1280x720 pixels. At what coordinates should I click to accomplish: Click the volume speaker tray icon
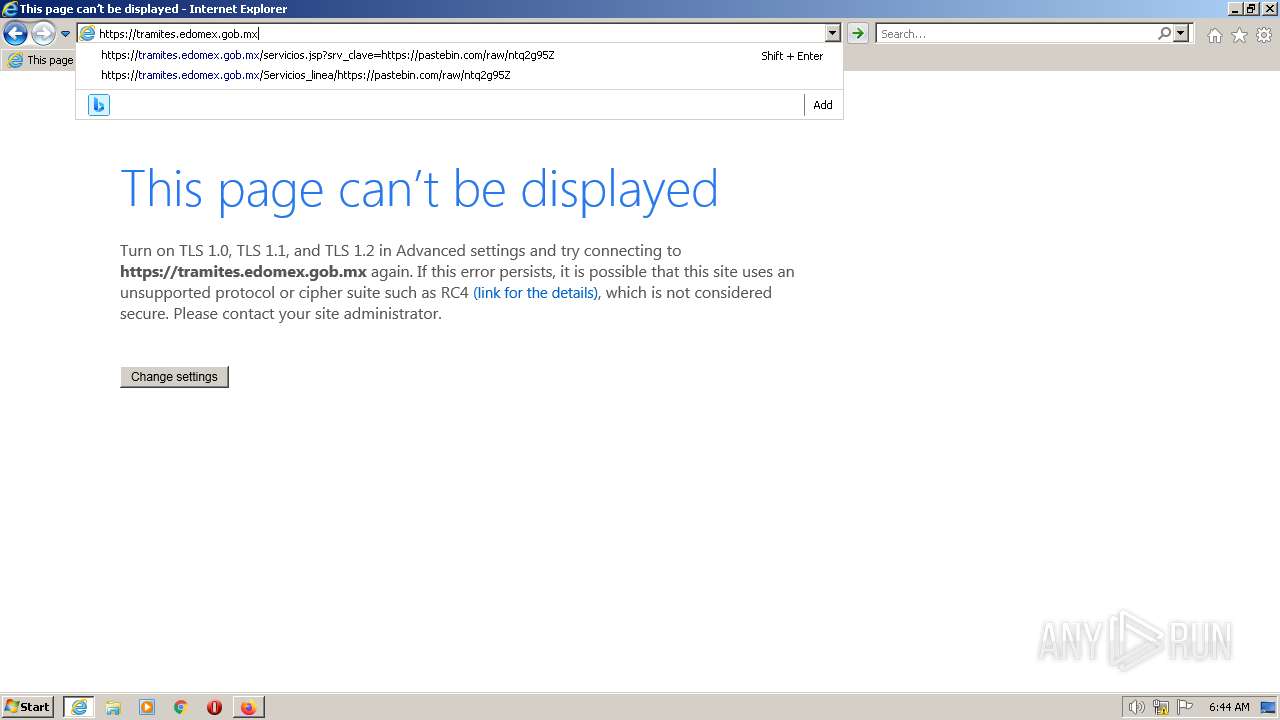click(1136, 707)
